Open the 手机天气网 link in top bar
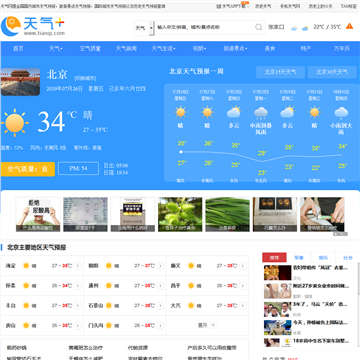The height and width of the screenshot is (360, 360). (290, 6)
